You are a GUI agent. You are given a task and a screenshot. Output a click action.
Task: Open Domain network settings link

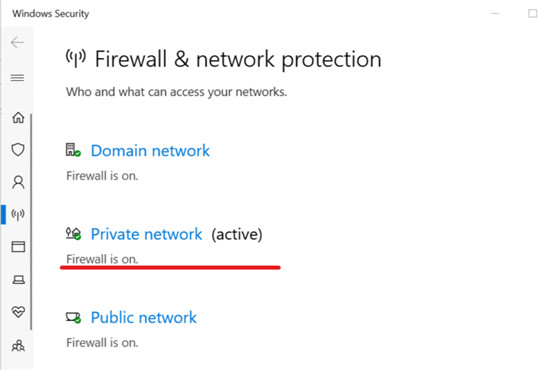coord(150,151)
